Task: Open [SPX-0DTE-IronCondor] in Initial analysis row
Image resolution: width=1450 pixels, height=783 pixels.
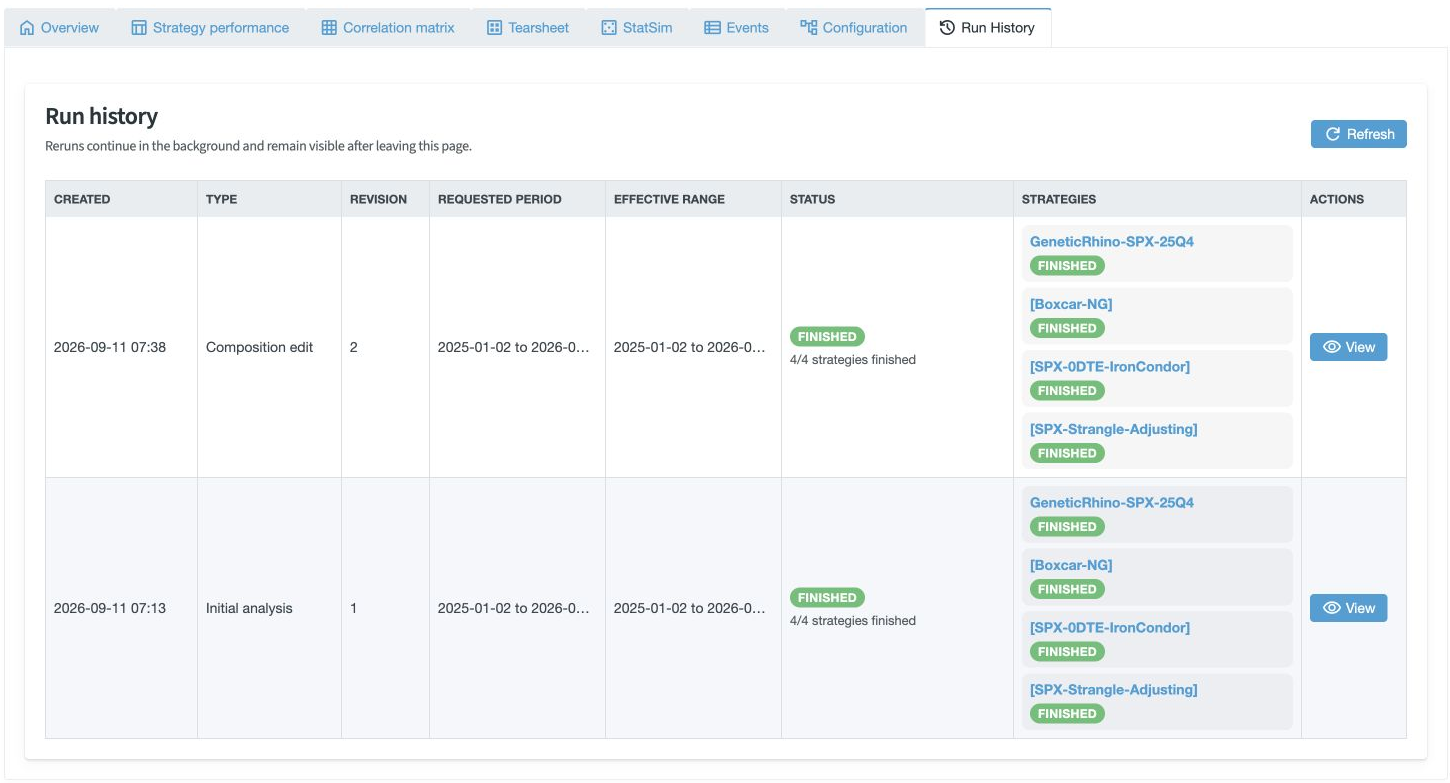Action: [x=1109, y=627]
